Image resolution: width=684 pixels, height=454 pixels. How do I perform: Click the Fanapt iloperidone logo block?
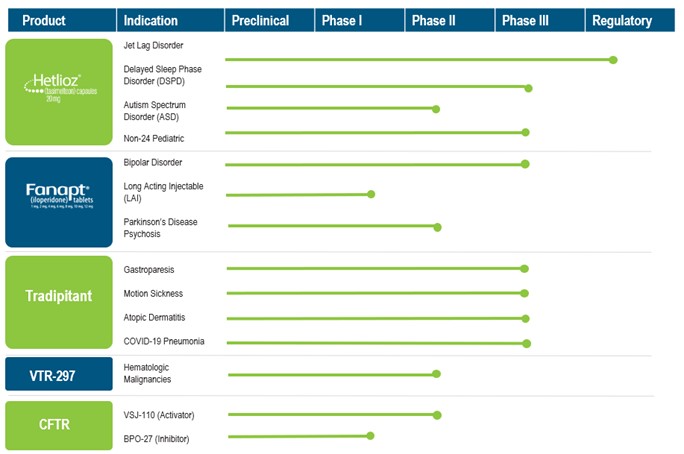(x=60, y=201)
